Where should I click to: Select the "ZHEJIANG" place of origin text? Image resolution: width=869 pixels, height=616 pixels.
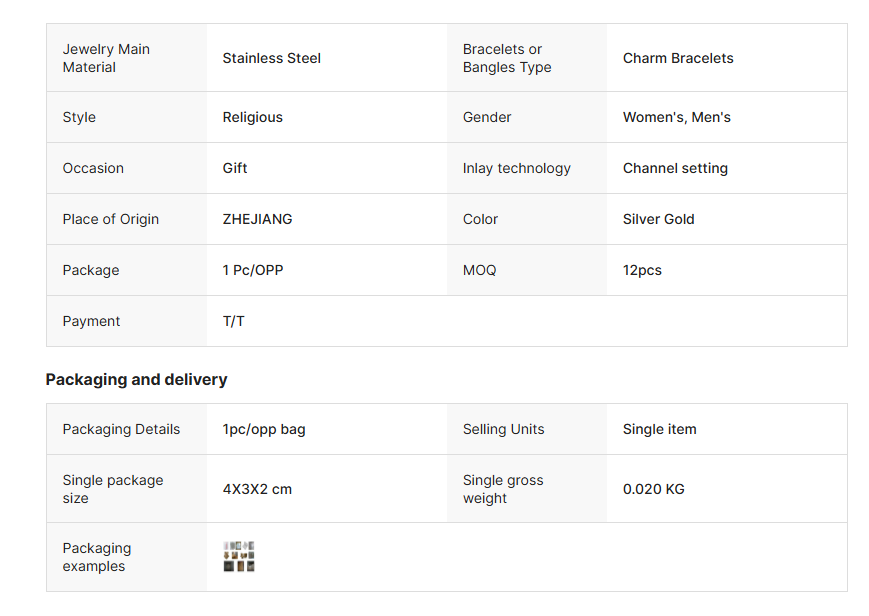pos(257,219)
